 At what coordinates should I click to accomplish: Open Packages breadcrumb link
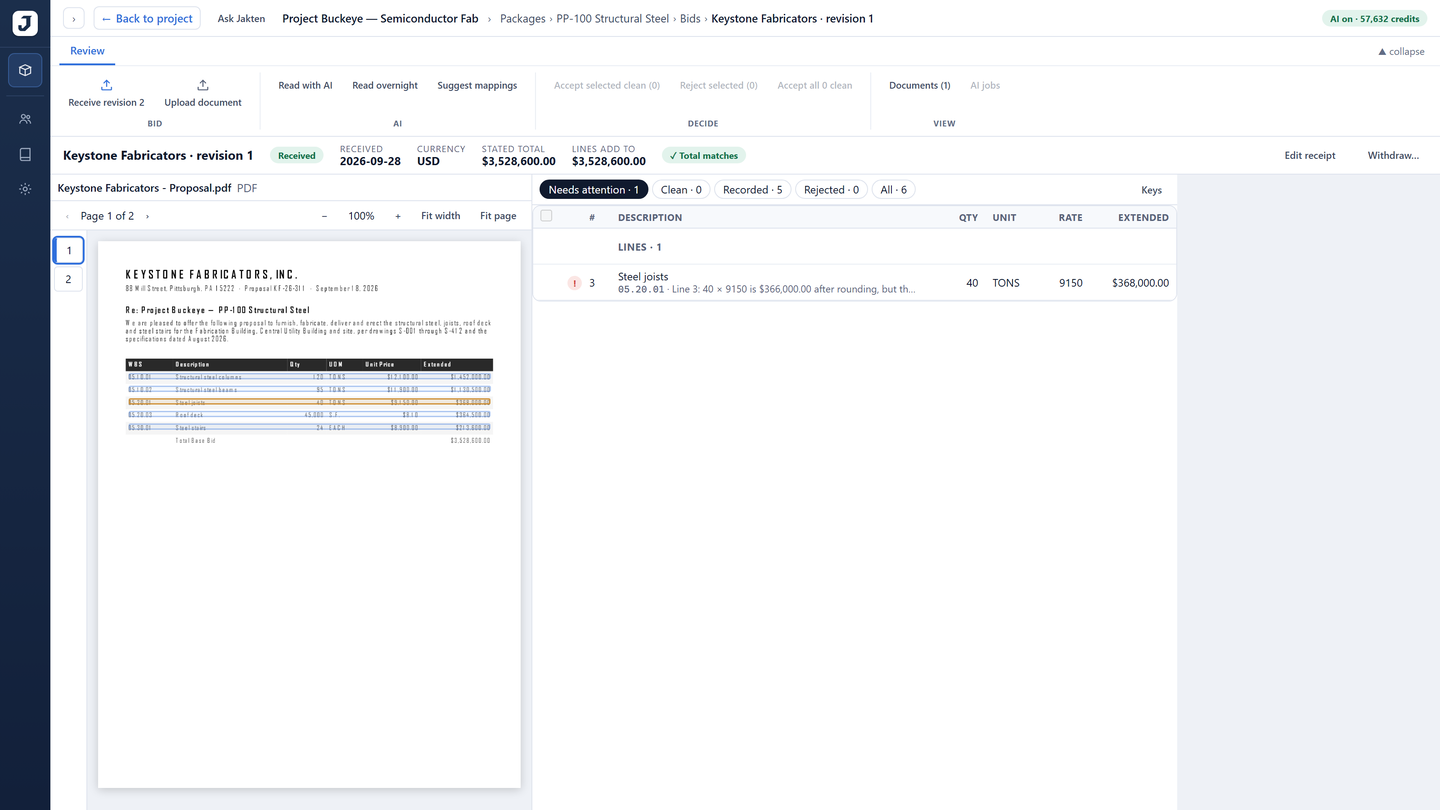[x=523, y=19]
